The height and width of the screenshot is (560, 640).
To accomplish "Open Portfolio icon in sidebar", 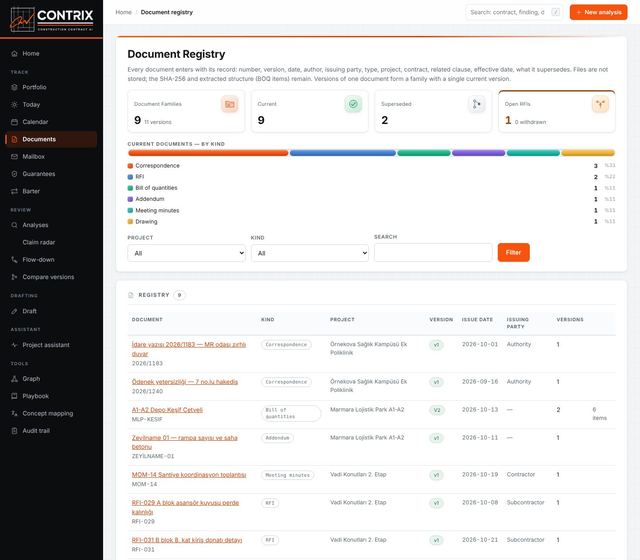I will pyautogui.click(x=14, y=87).
